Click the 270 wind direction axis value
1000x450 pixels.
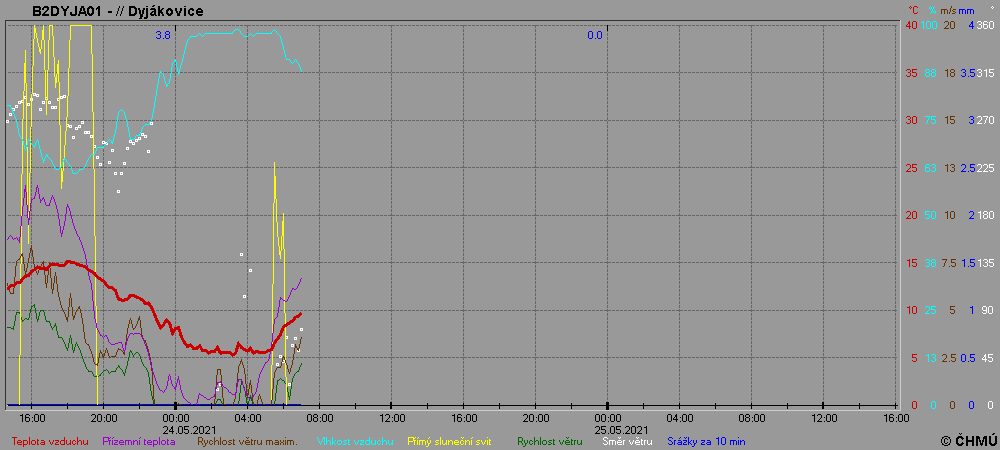click(984, 120)
